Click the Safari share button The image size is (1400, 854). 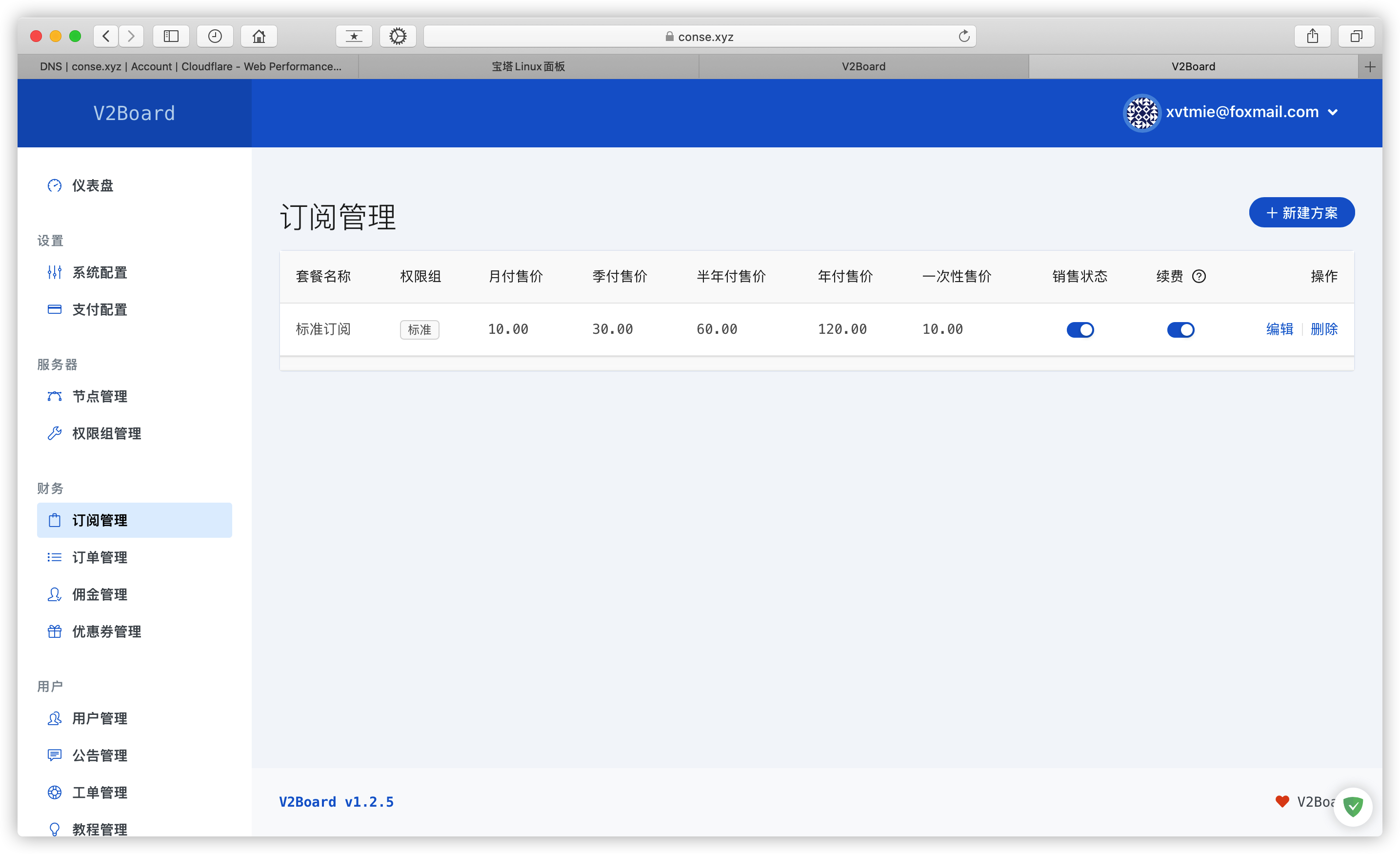click(x=1313, y=37)
